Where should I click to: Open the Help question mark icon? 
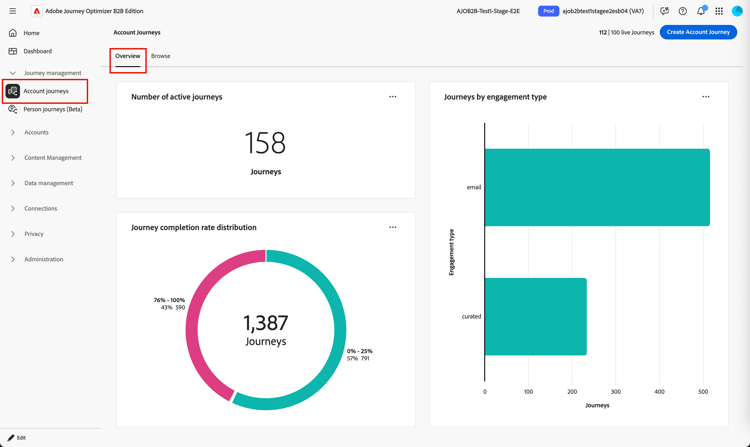pos(683,11)
